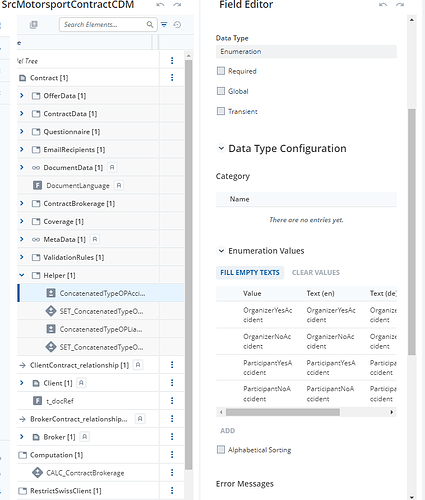Open three-dot menu for Contract row
Screen dimensions: 425x500
[172, 77]
